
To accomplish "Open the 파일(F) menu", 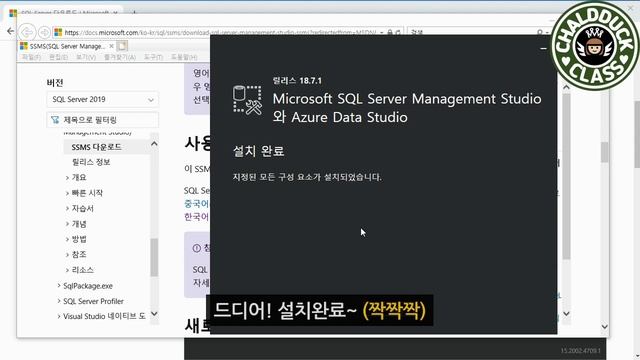I will click(31, 57).
